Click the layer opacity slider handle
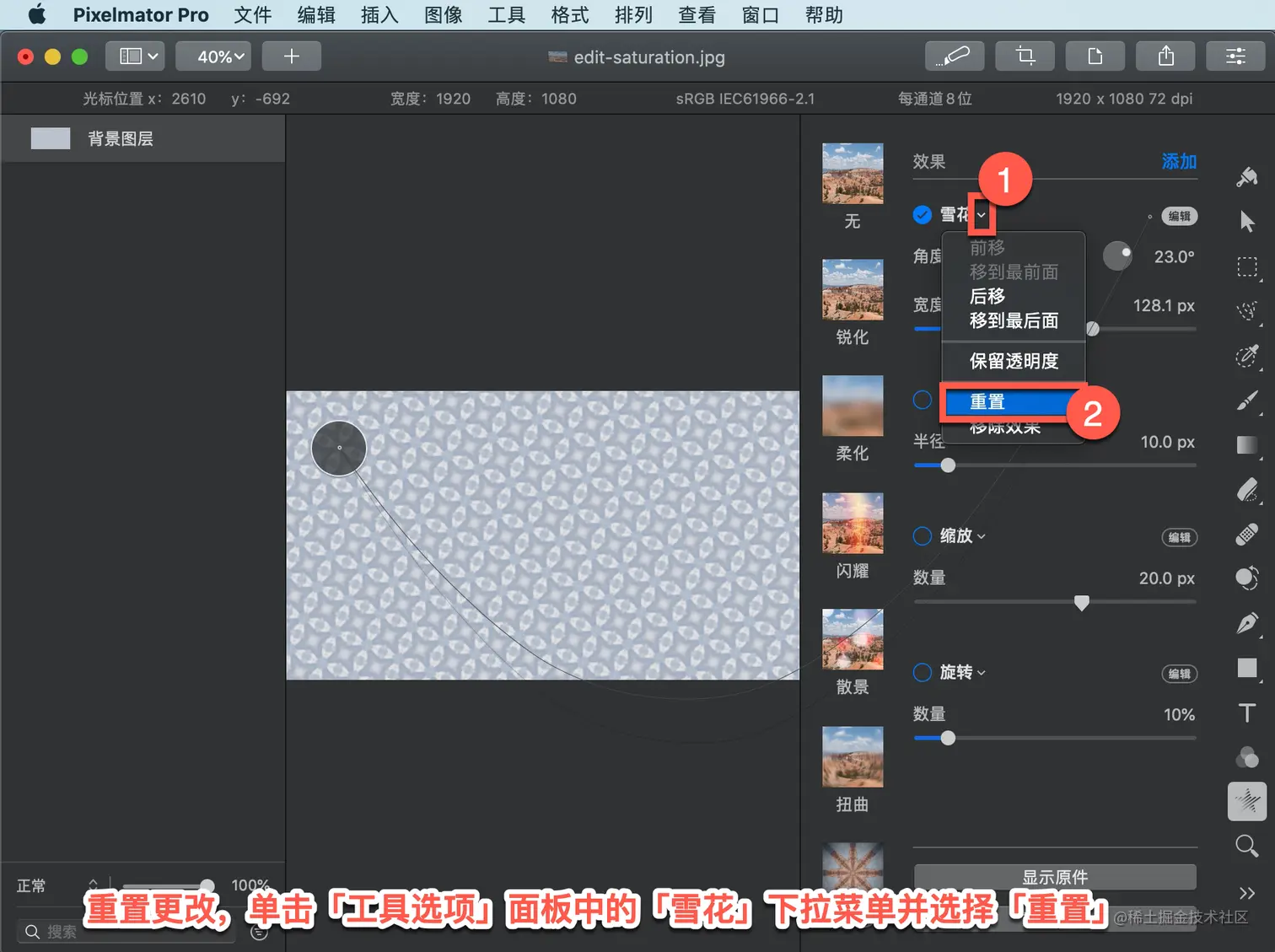Screen dimensions: 1275x952 207,885
